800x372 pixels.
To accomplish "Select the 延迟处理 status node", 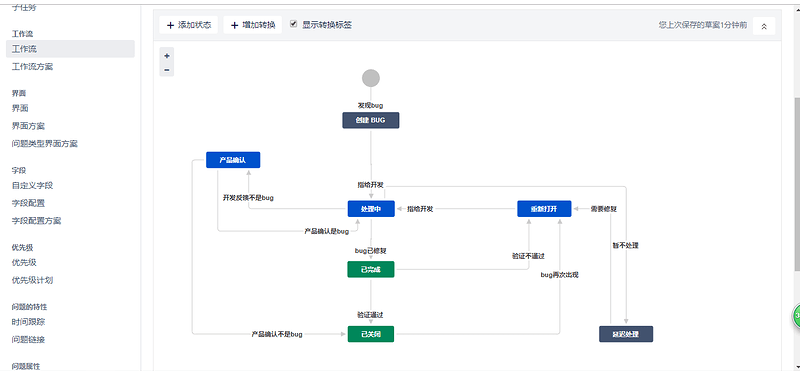I will [x=626, y=334].
